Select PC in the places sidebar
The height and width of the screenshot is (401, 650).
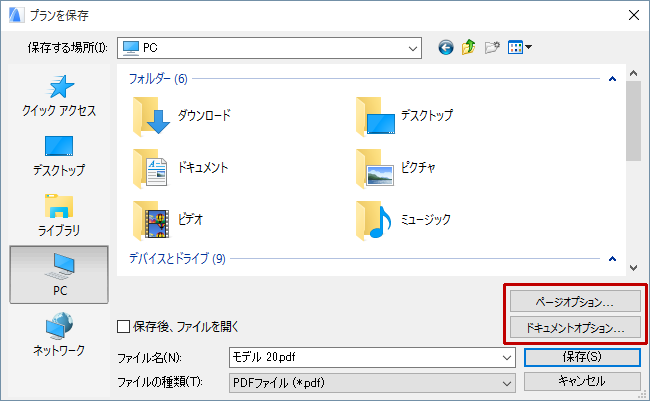(x=59, y=275)
